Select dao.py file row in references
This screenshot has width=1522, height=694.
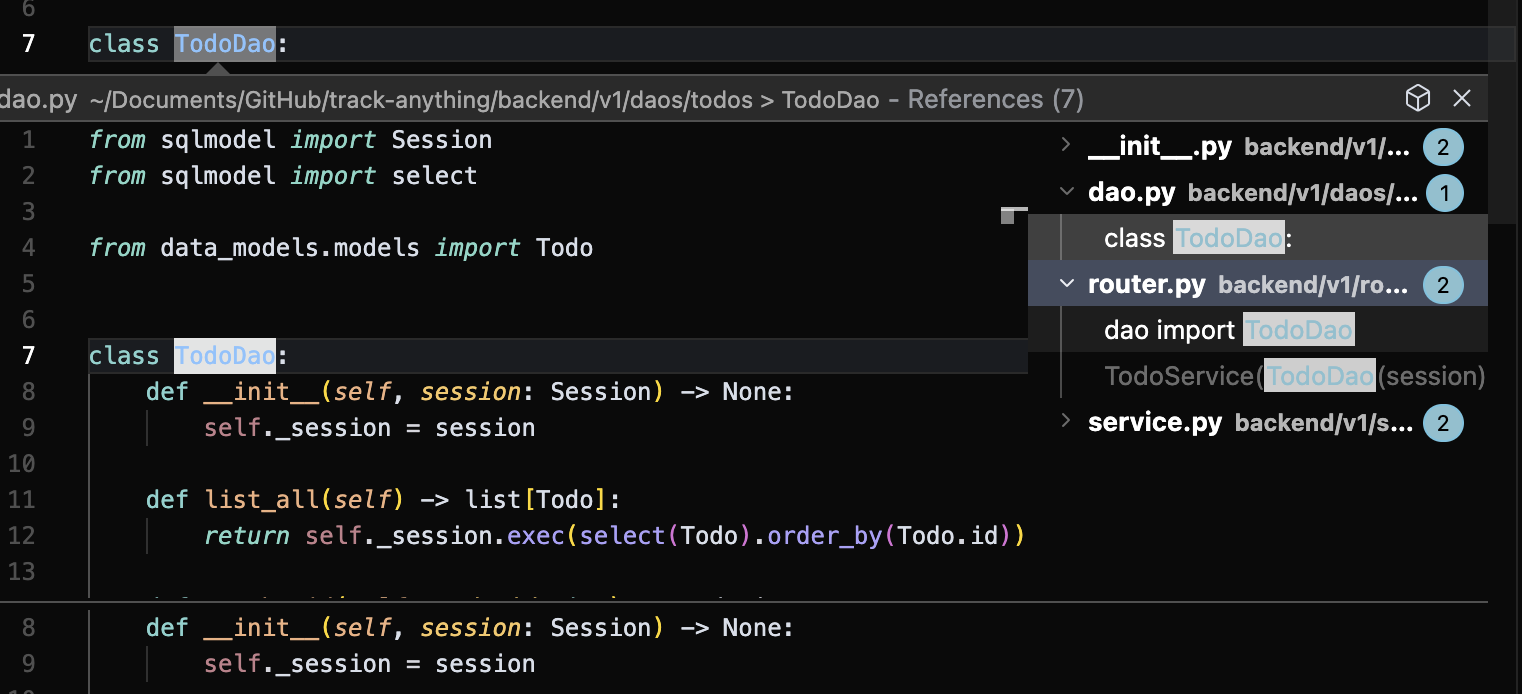pyautogui.click(x=1258, y=192)
